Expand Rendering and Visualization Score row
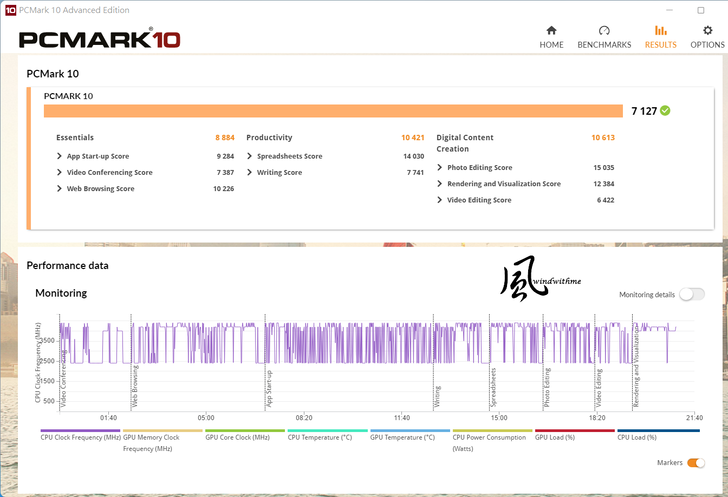This screenshot has height=497, width=728. 440,184
